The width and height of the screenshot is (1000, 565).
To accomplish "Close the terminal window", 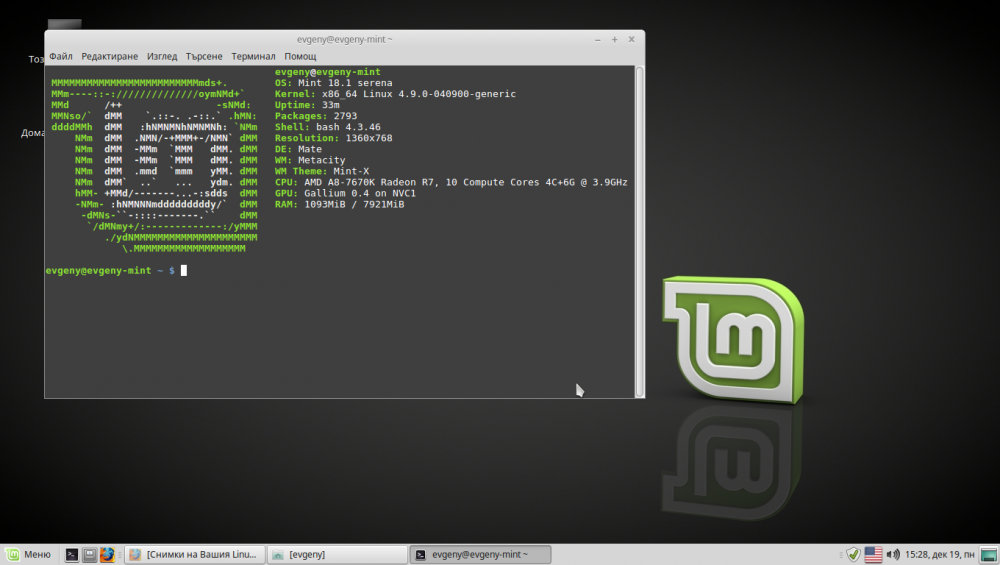I will [631, 40].
